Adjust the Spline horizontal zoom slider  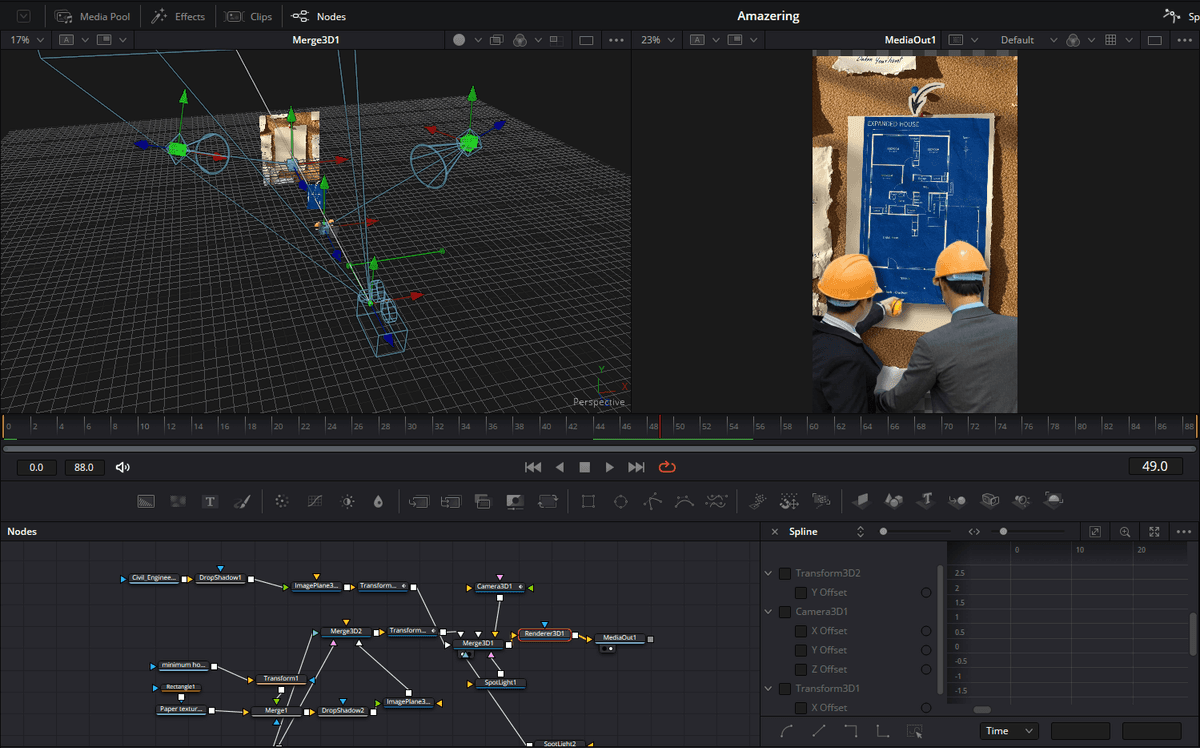point(1003,532)
